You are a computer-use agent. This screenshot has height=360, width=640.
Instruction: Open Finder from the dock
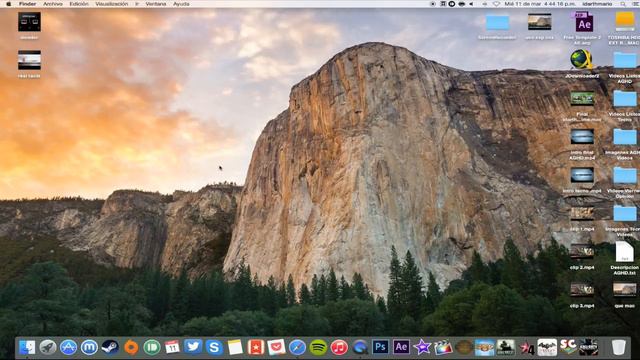click(27, 347)
